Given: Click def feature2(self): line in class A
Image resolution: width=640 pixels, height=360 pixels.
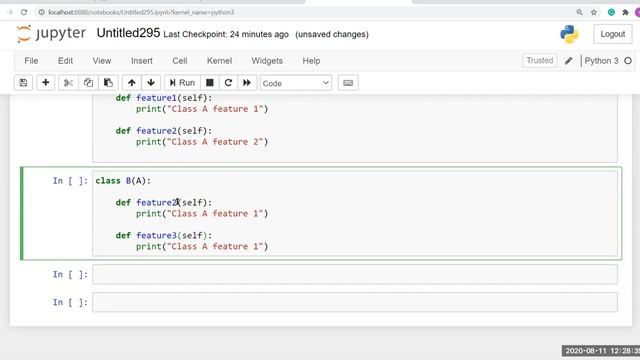Looking at the screenshot, I should click(164, 131).
